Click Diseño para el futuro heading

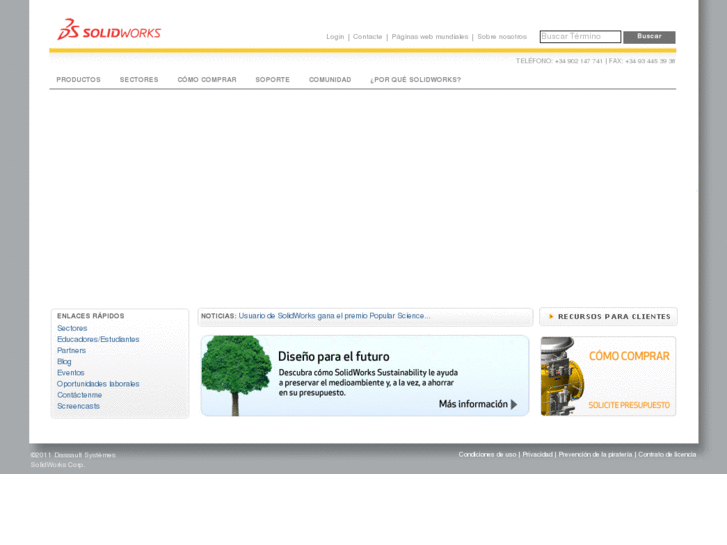(334, 357)
